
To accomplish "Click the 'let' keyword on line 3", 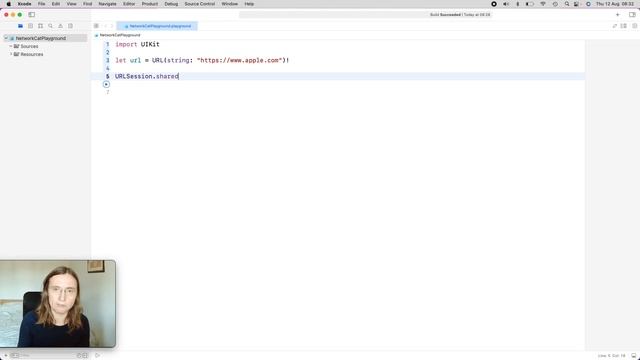I will tap(121, 60).
